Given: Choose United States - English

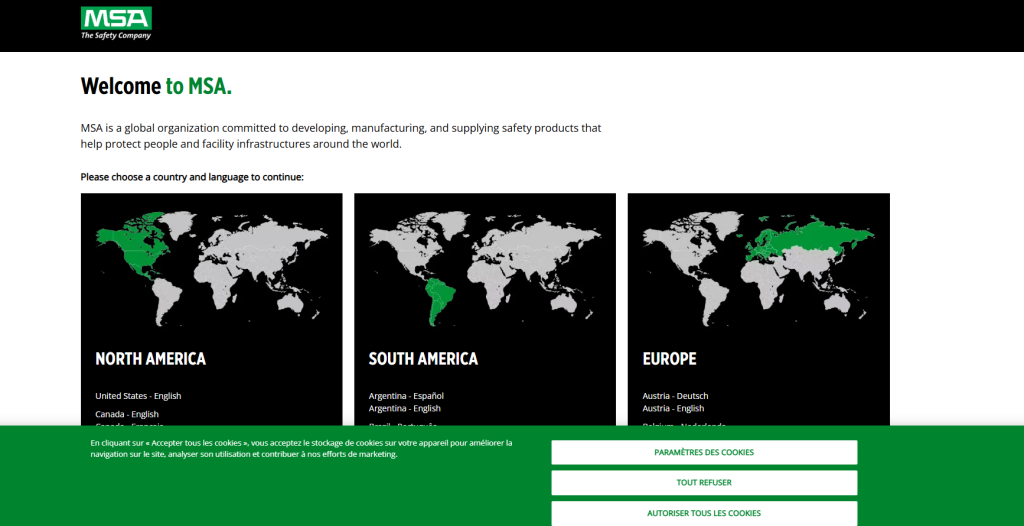Looking at the screenshot, I should (x=138, y=396).
